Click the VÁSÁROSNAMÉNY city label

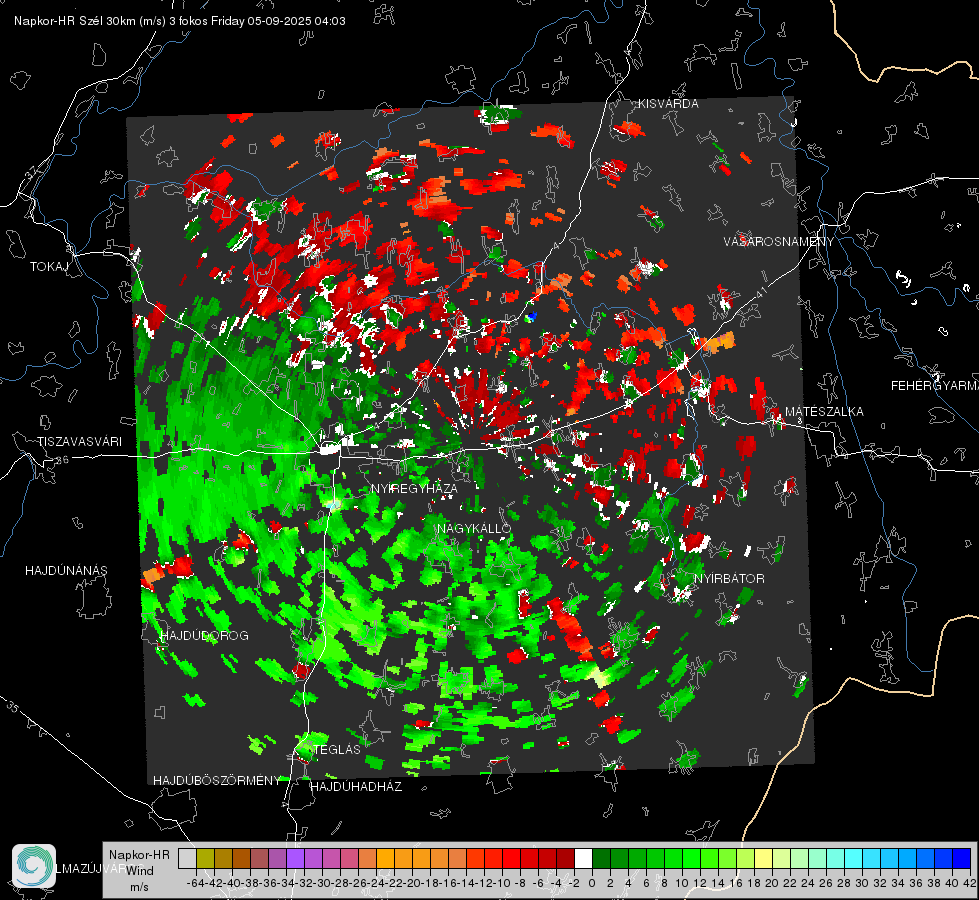pos(779,242)
